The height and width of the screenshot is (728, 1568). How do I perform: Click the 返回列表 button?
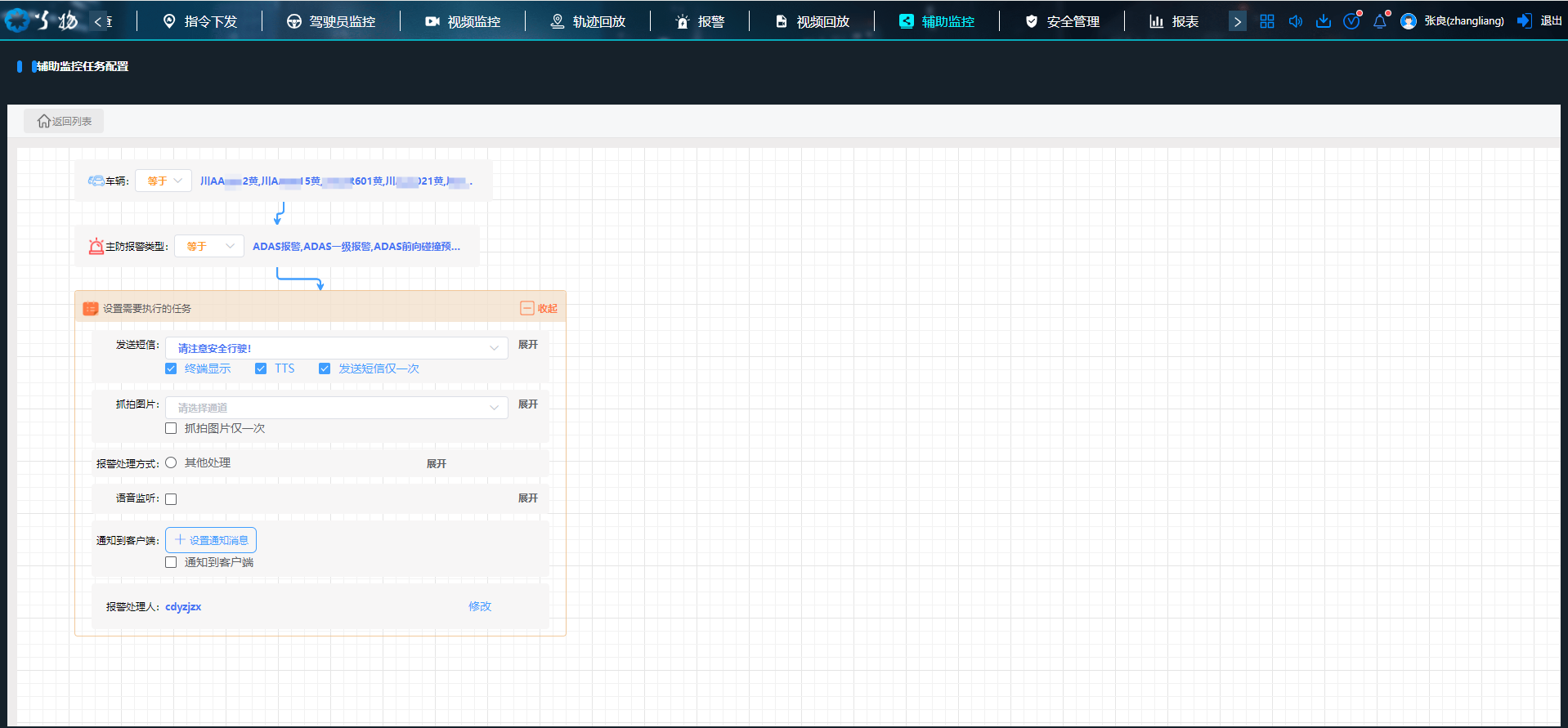coord(64,121)
